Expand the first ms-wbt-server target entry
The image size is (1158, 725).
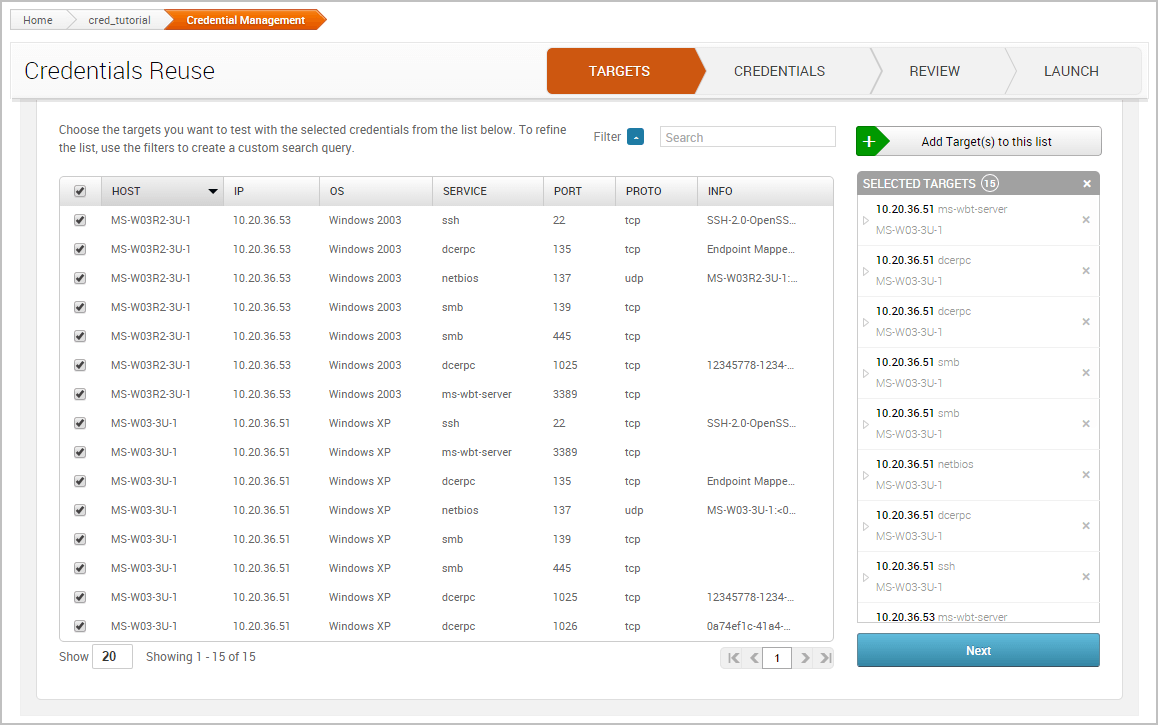point(866,221)
